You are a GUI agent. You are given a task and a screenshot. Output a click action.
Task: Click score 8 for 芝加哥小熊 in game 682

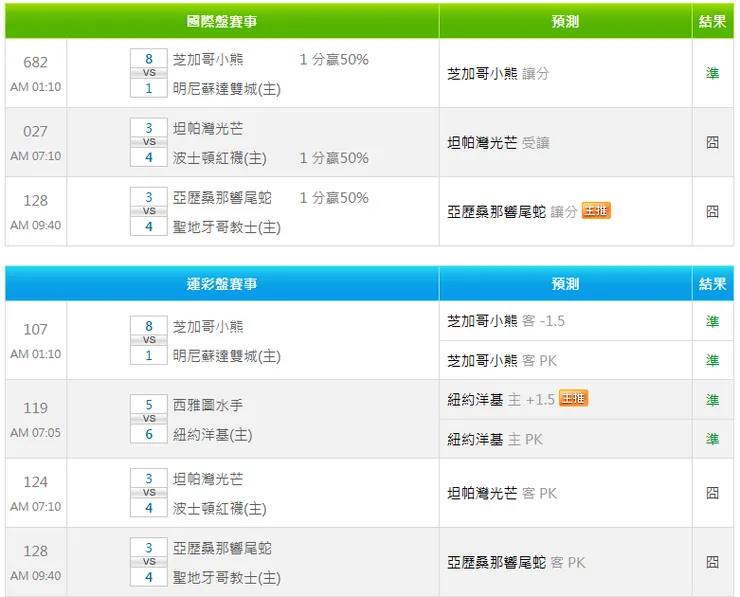click(149, 59)
